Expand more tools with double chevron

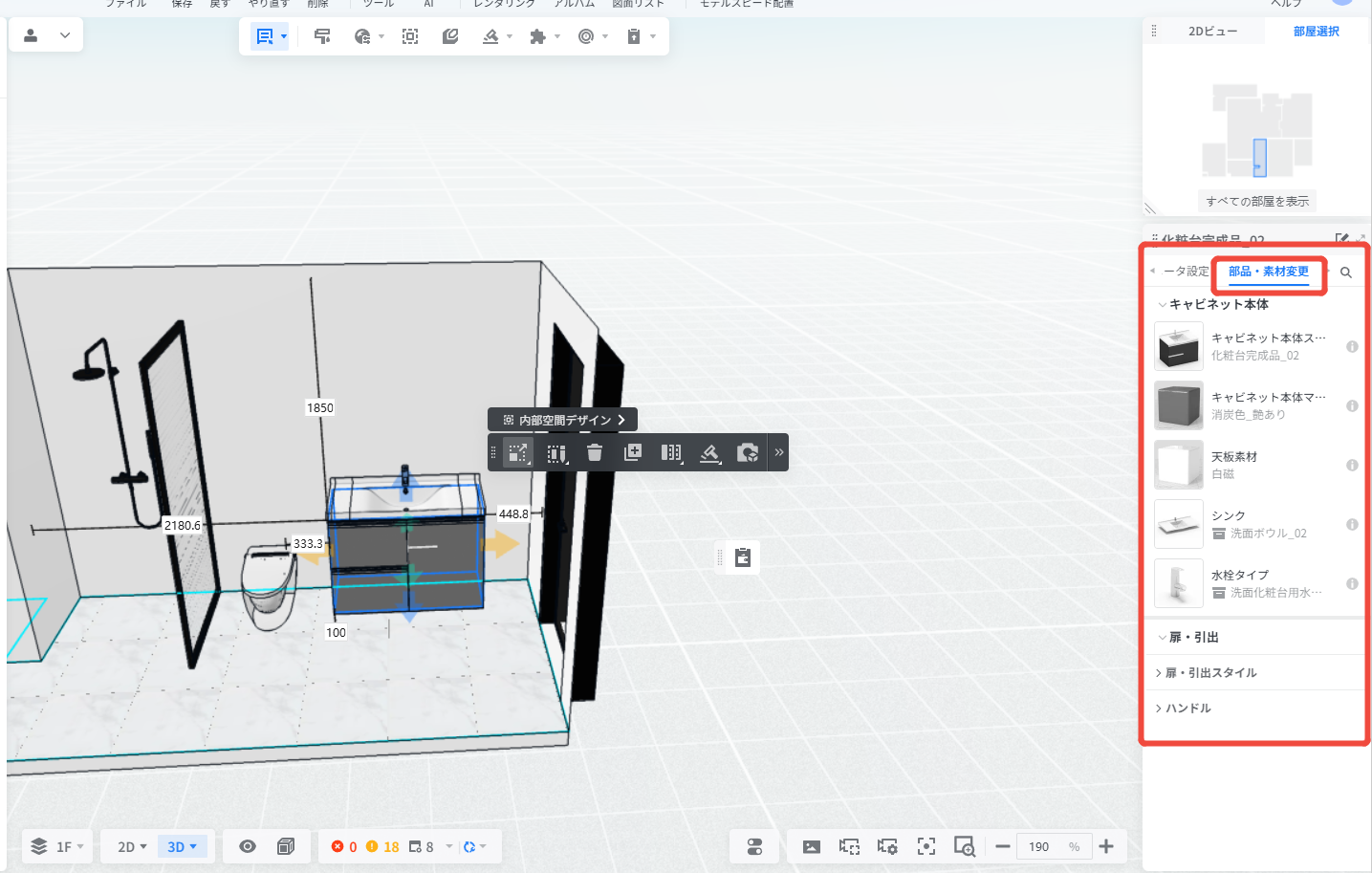(x=779, y=452)
